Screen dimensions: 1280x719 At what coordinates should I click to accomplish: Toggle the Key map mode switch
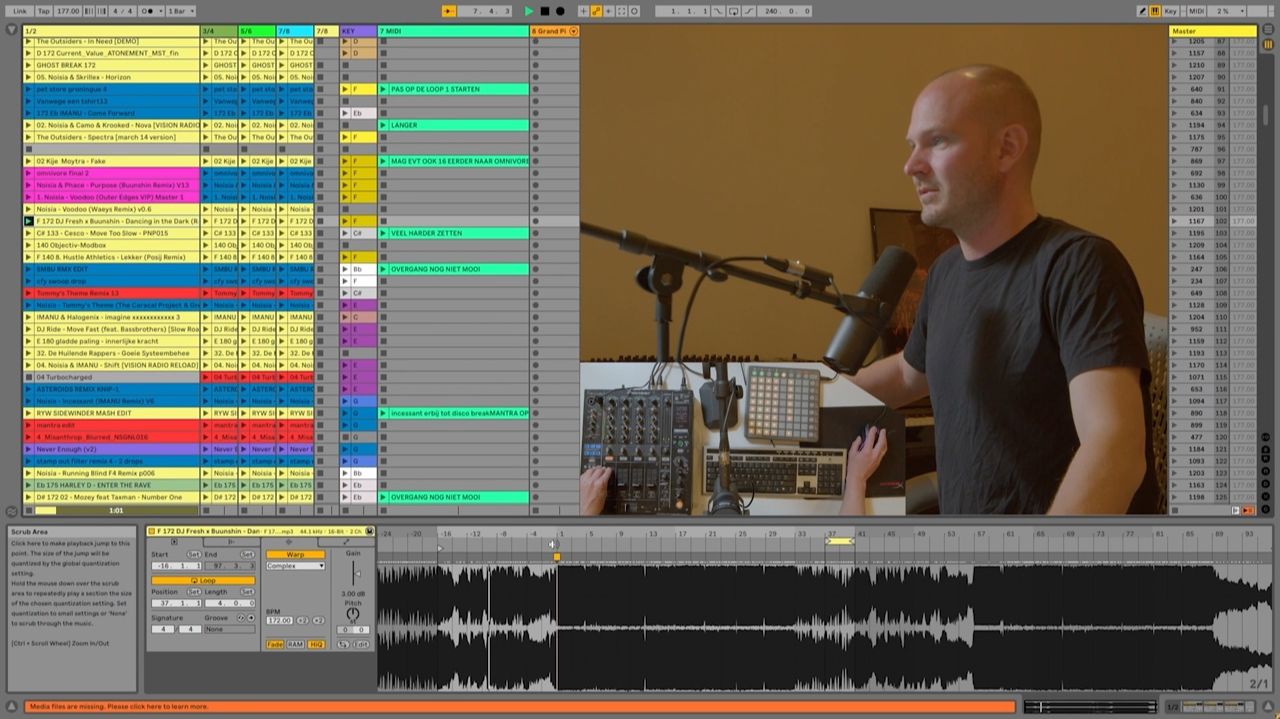coord(1170,11)
